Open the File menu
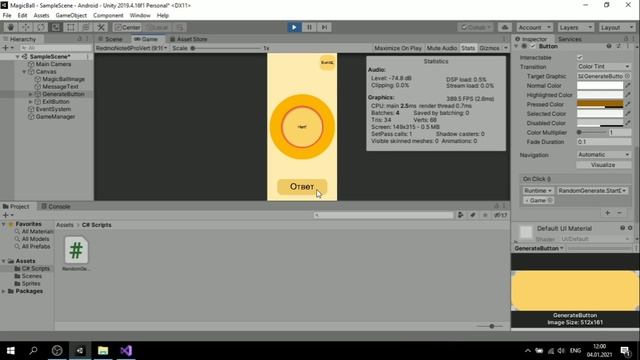Screen dimensions: 640x360 pyautogui.click(x=7, y=16)
